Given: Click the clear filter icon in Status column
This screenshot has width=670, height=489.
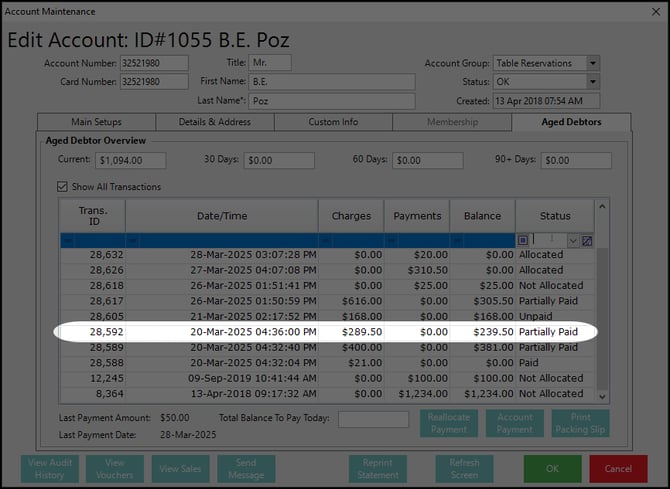Looking at the screenshot, I should pos(587,240).
